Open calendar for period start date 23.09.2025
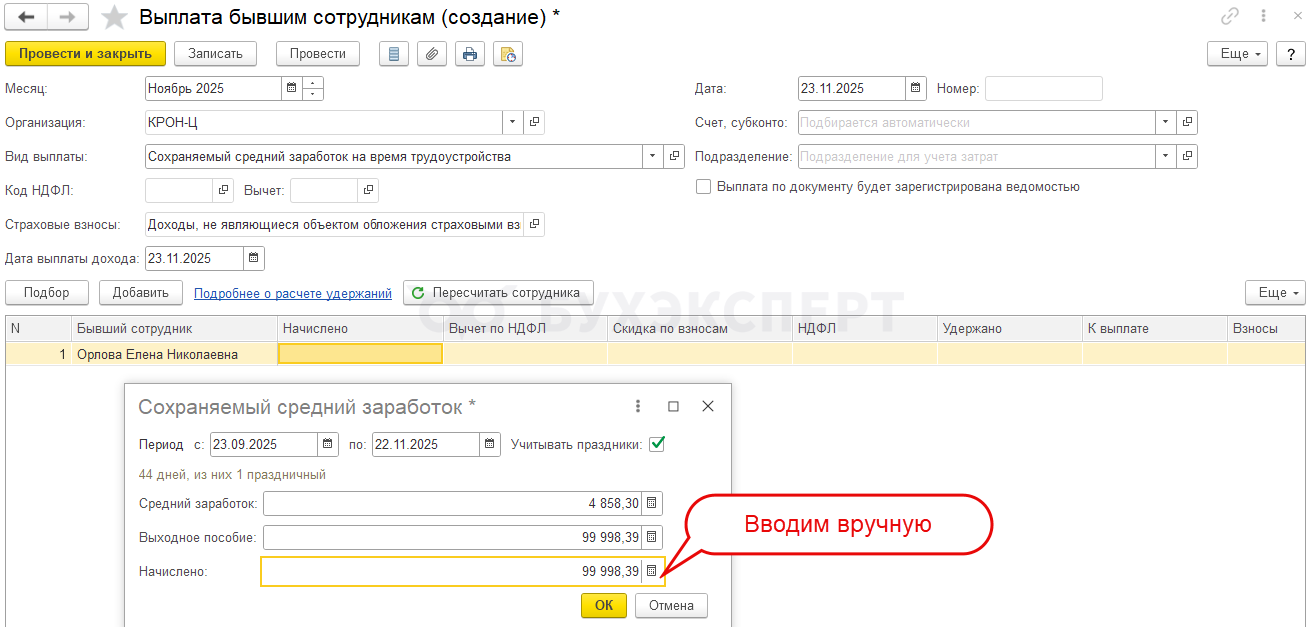The width and height of the screenshot is (1311, 627). [328, 444]
